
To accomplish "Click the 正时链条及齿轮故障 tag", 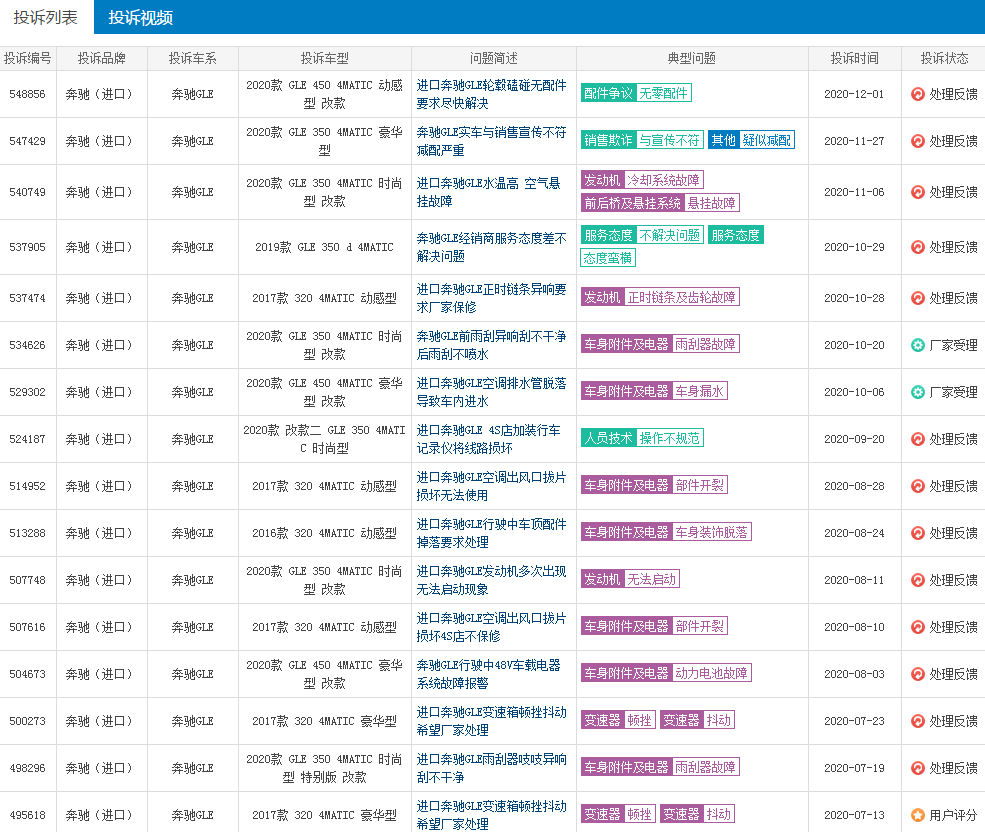I will click(682, 297).
